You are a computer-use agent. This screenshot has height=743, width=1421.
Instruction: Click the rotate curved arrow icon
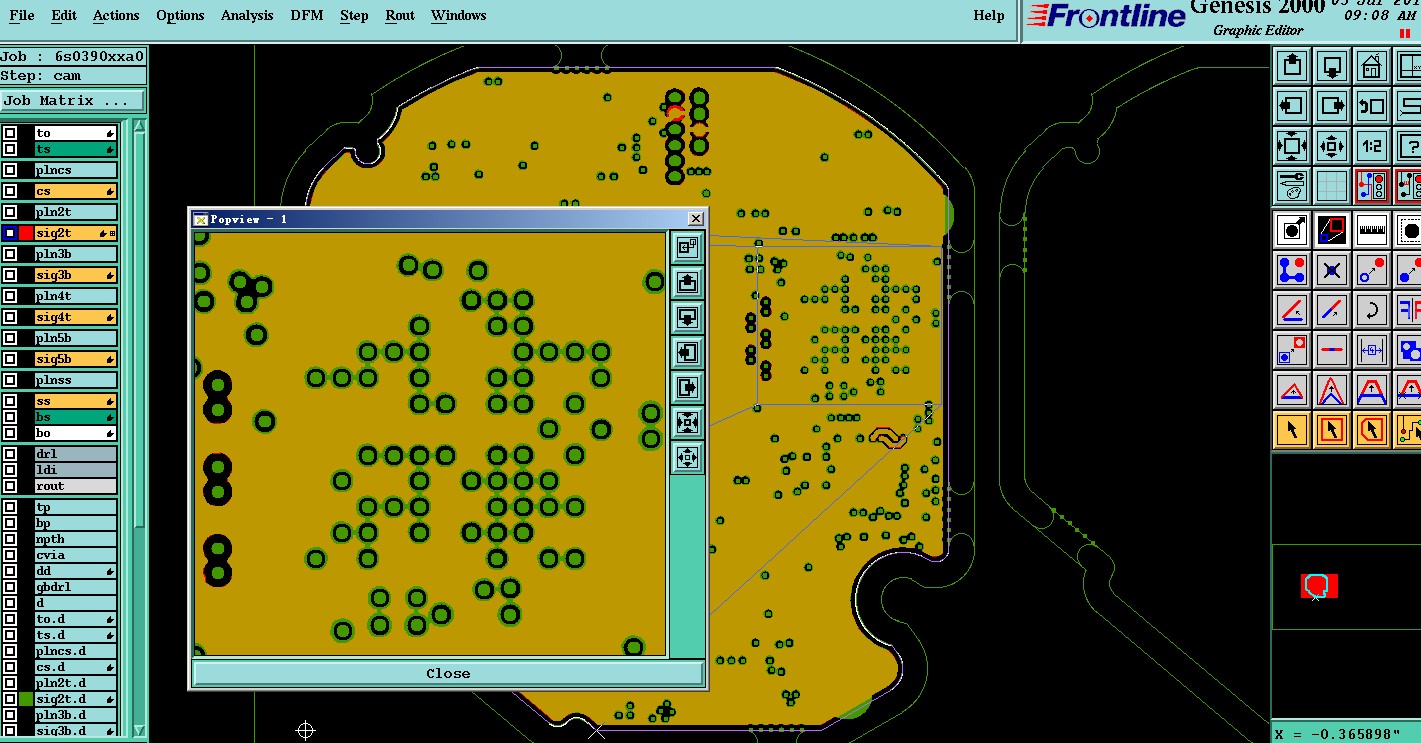[x=1371, y=310]
